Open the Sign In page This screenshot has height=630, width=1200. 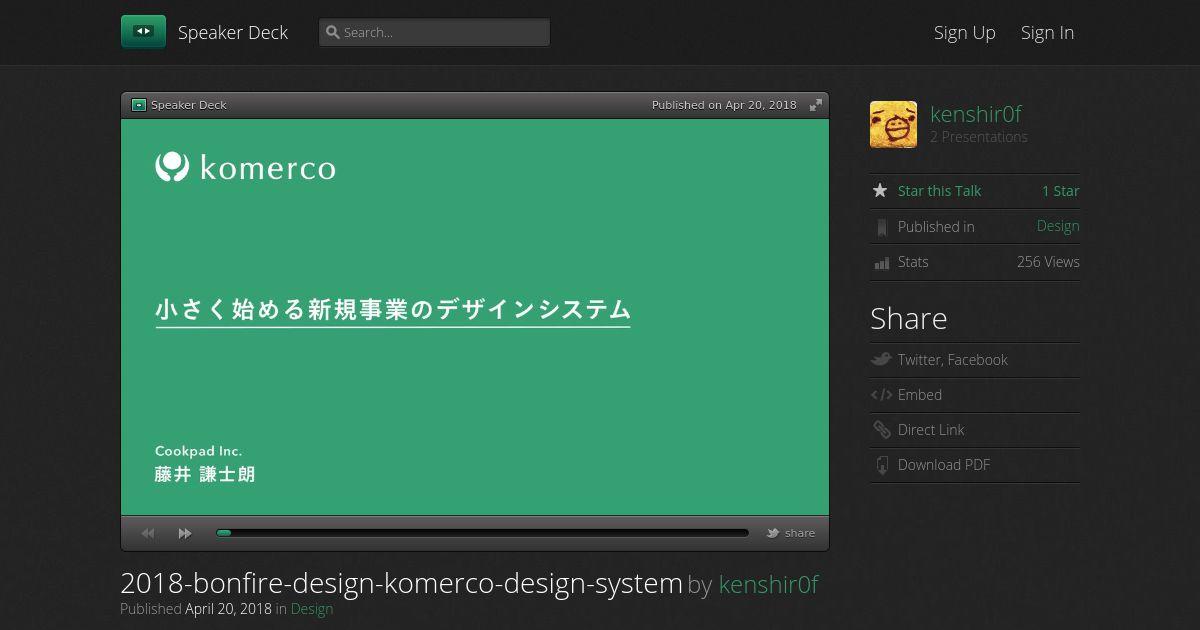1047,32
